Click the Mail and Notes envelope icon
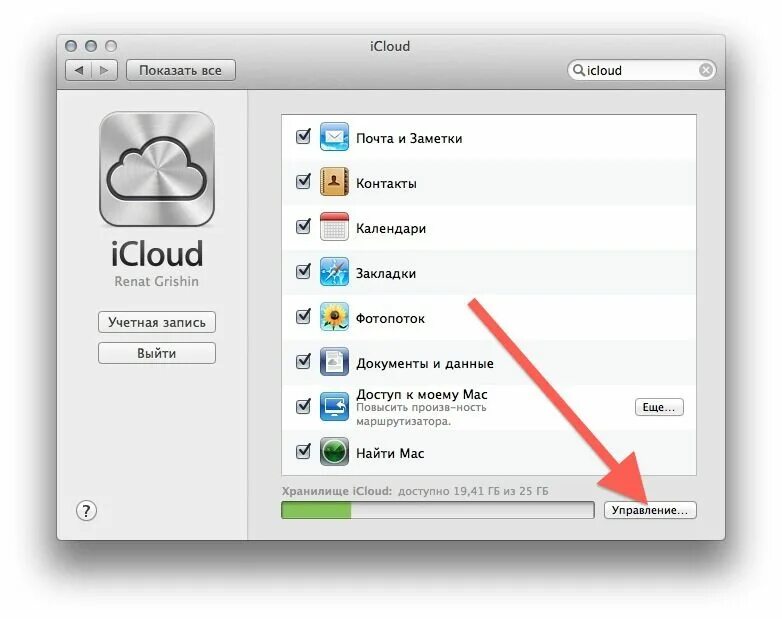Screen dimensions: 782x619 334,137
